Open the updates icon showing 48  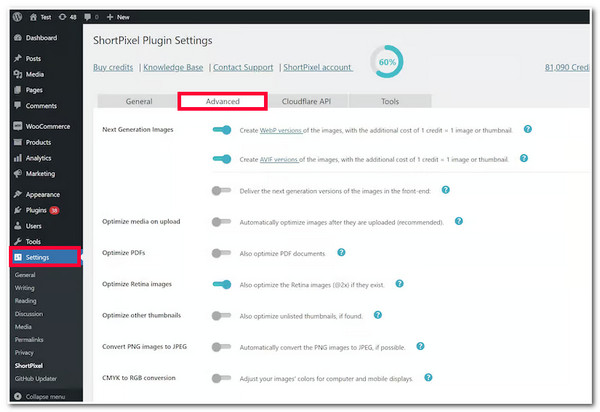click(x=62, y=17)
